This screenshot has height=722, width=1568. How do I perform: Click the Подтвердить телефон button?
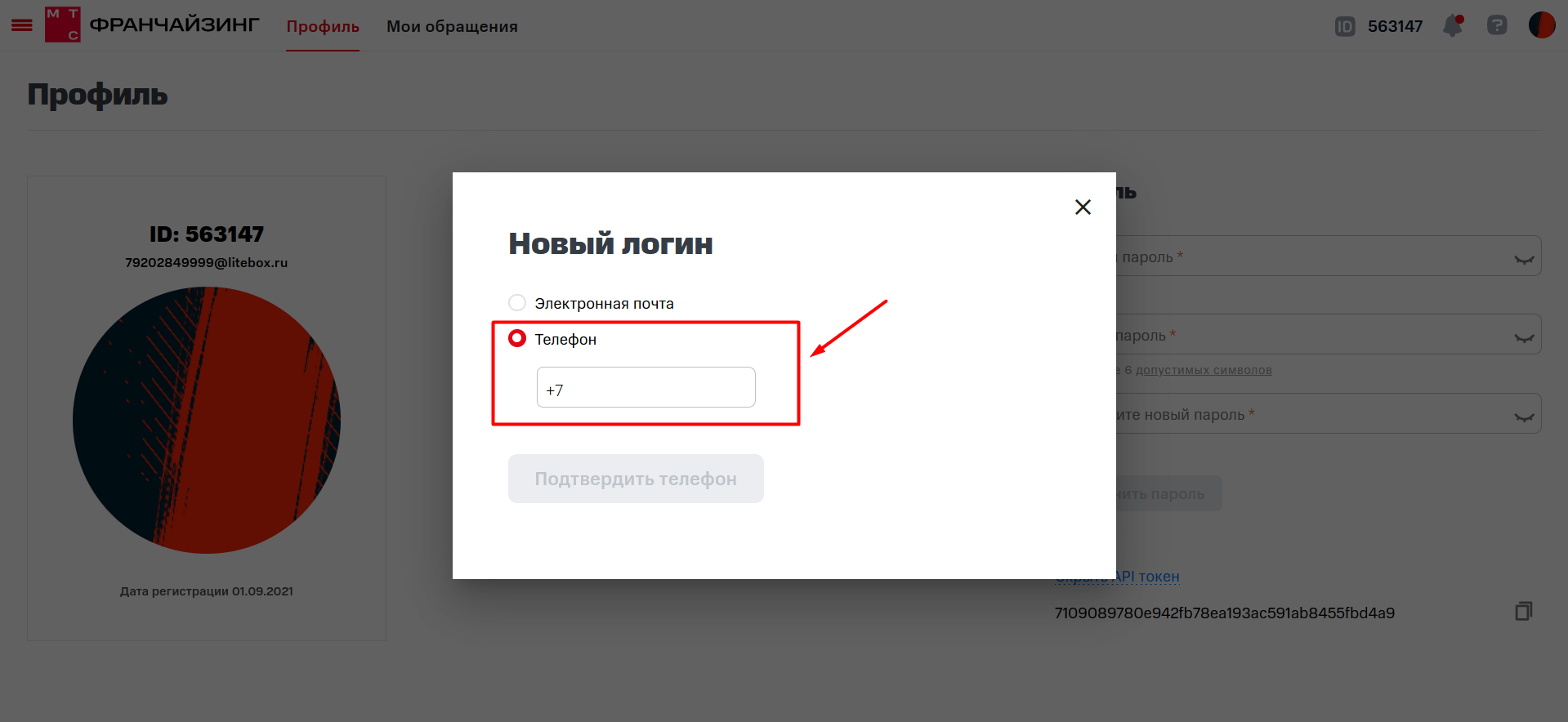click(x=636, y=479)
